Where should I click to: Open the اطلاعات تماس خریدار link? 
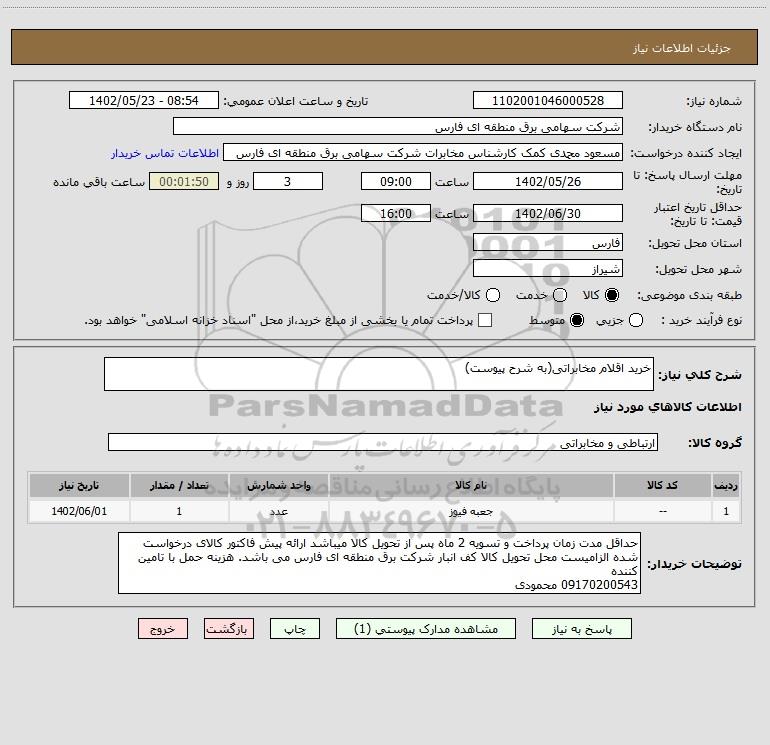(165, 153)
